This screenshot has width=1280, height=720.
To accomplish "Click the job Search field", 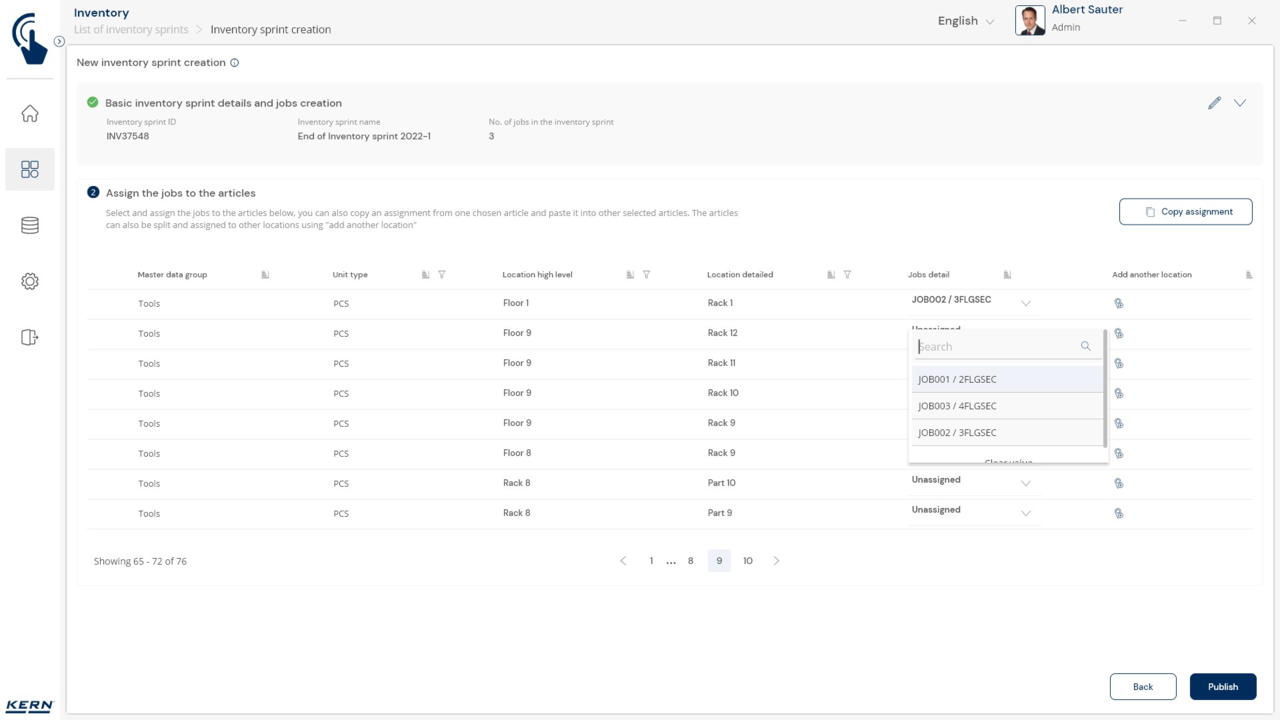I will coord(996,347).
